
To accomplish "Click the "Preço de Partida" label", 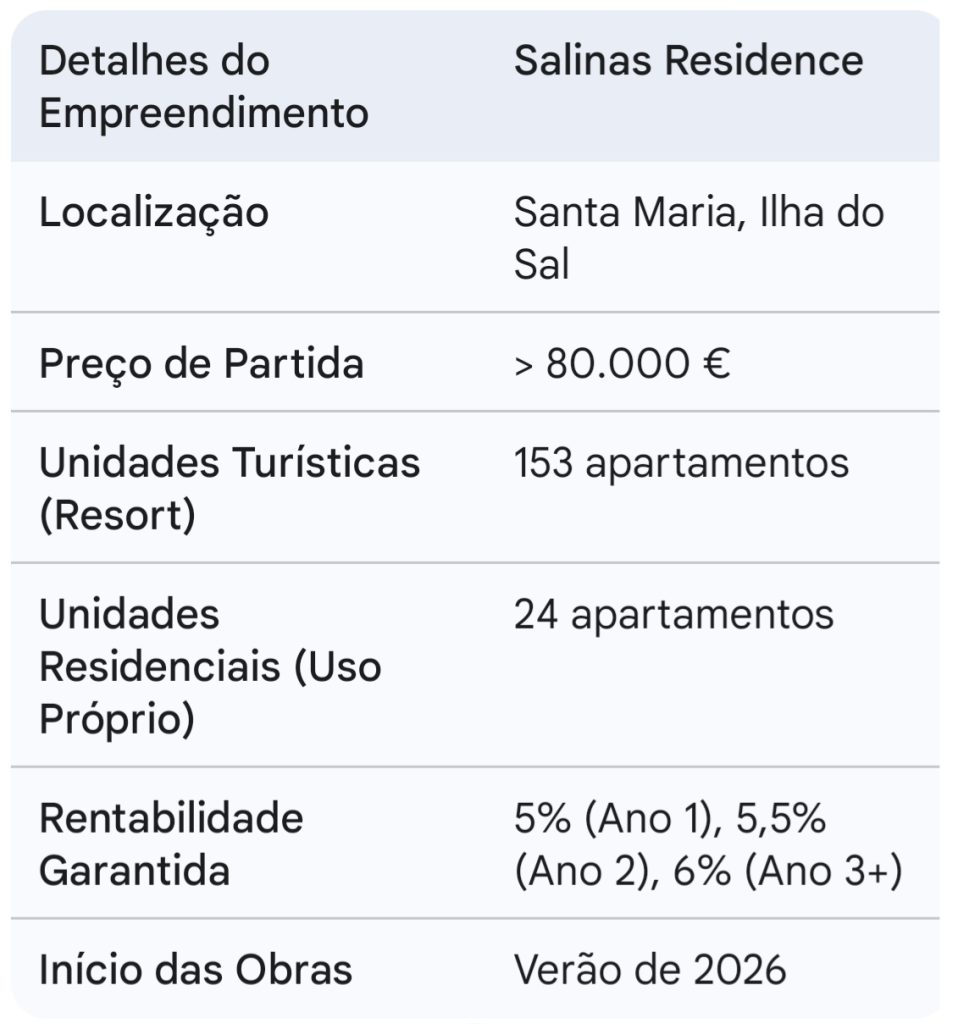I will [x=201, y=363].
